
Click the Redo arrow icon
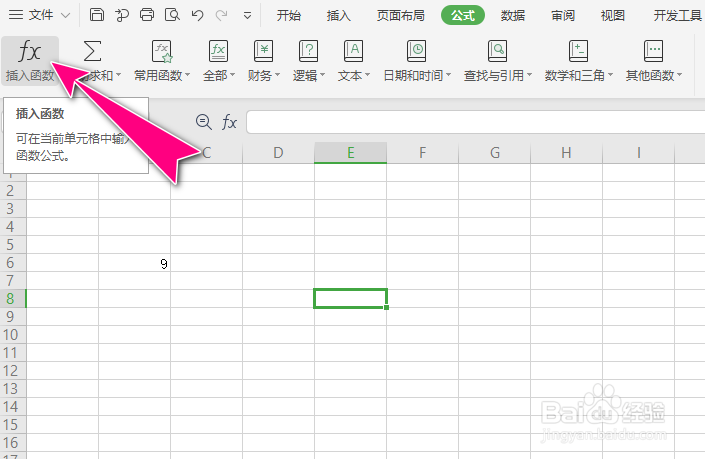221,15
